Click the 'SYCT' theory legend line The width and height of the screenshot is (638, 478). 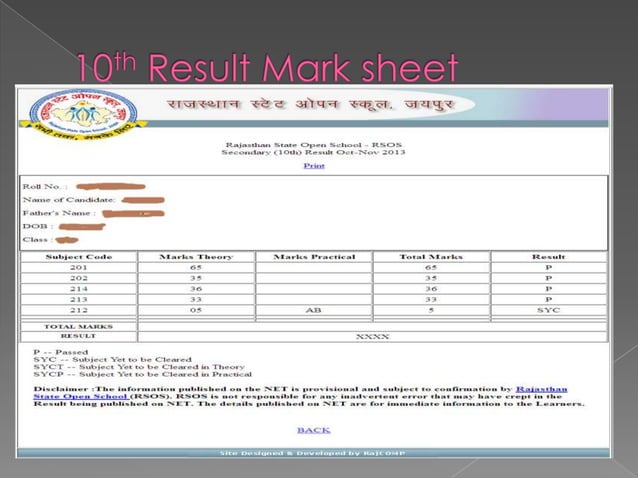tap(139, 367)
